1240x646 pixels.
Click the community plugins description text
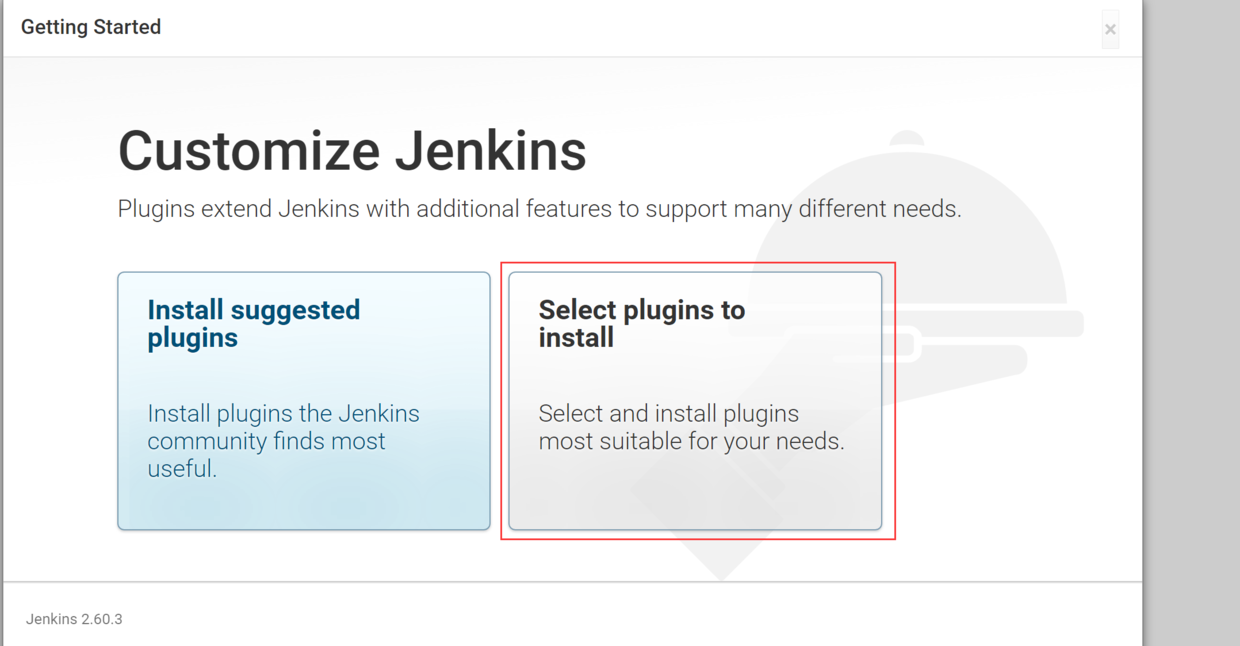[283, 440]
